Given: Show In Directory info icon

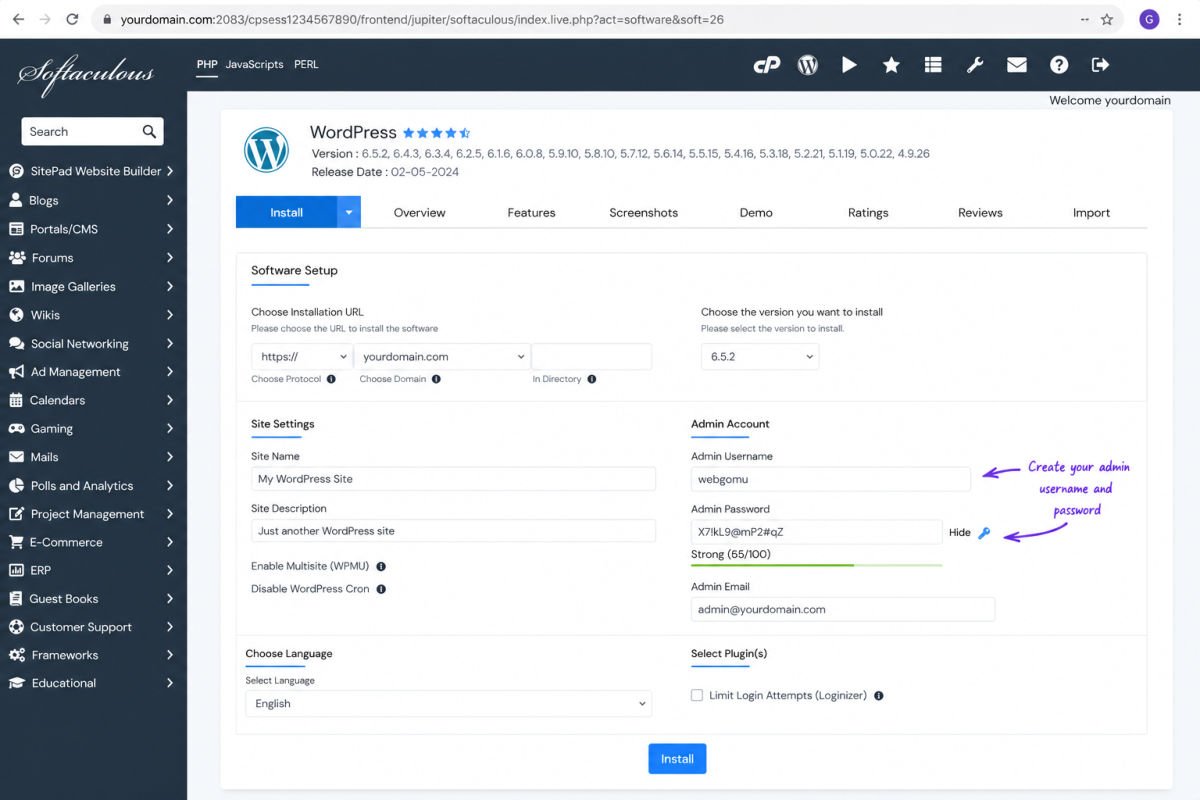Looking at the screenshot, I should 592,379.
